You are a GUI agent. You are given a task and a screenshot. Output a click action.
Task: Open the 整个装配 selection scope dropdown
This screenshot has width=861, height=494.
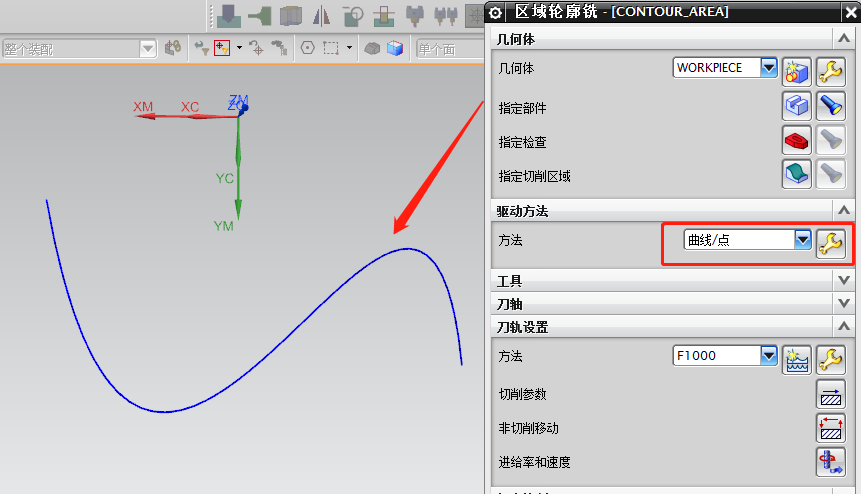[148, 48]
